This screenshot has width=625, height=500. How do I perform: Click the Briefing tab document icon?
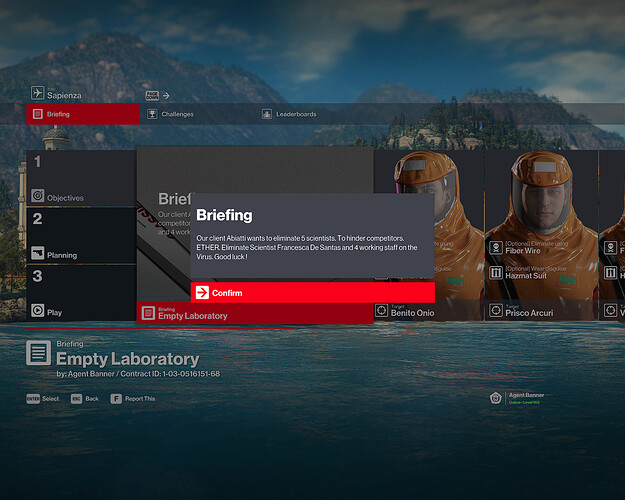pyautogui.click(x=38, y=114)
